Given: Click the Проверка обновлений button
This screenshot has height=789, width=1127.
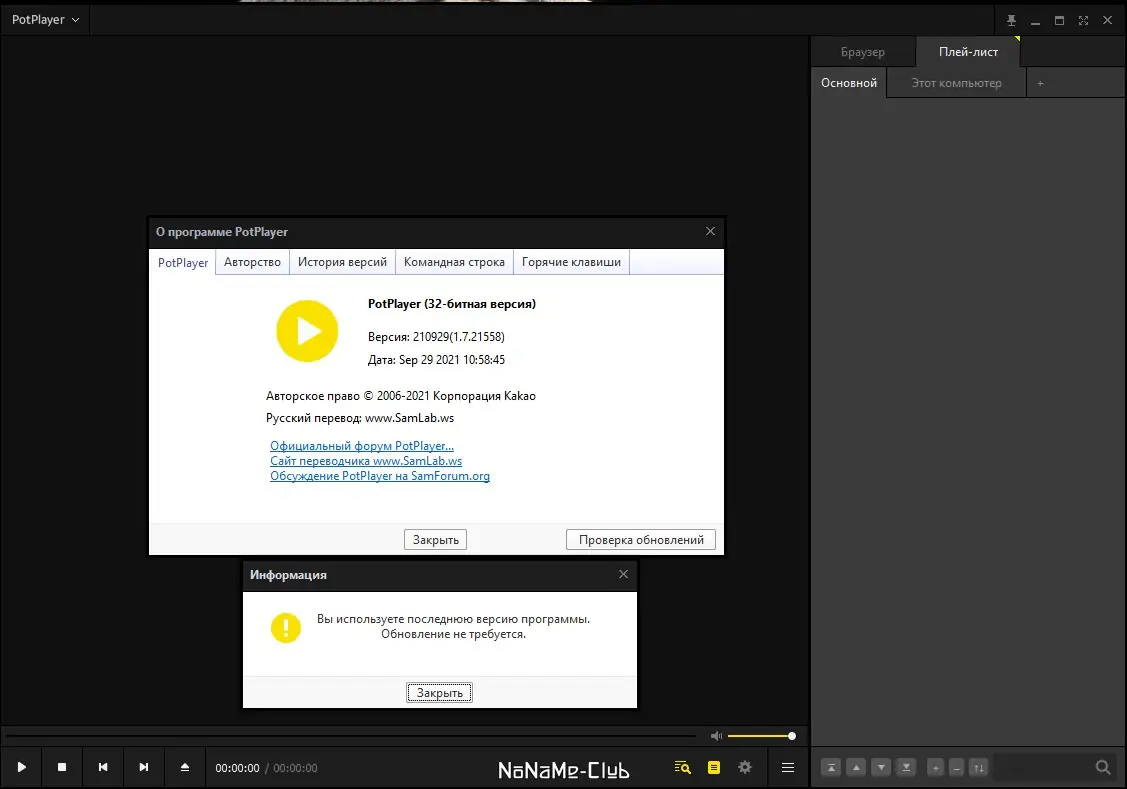Looking at the screenshot, I should 641,540.
